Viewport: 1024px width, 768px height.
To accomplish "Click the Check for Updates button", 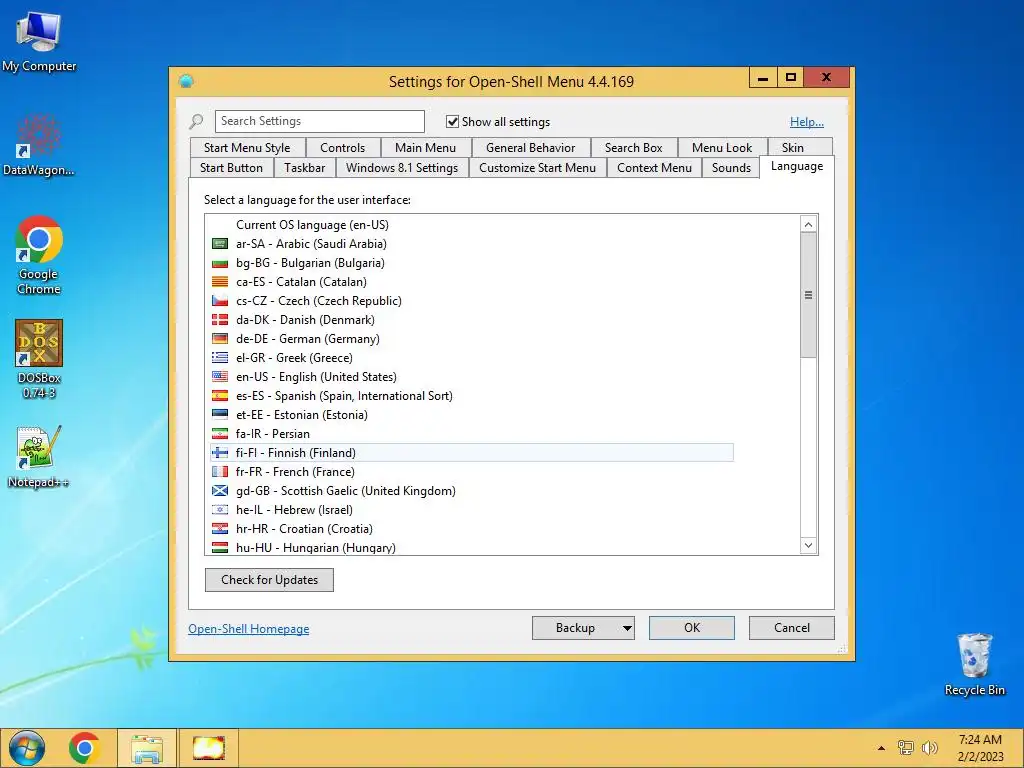I will (x=269, y=580).
